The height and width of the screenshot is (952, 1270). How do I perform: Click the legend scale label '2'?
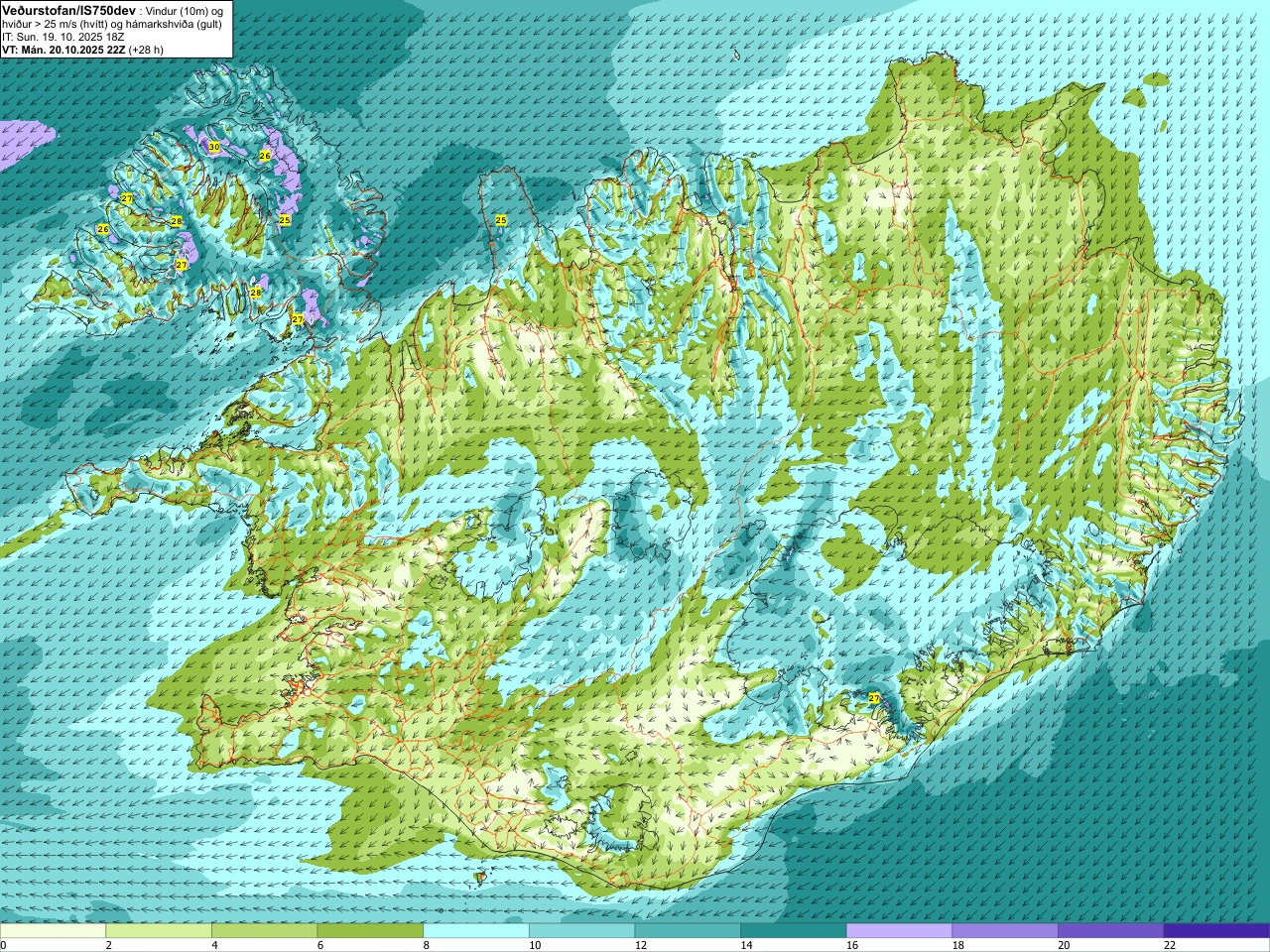109,945
